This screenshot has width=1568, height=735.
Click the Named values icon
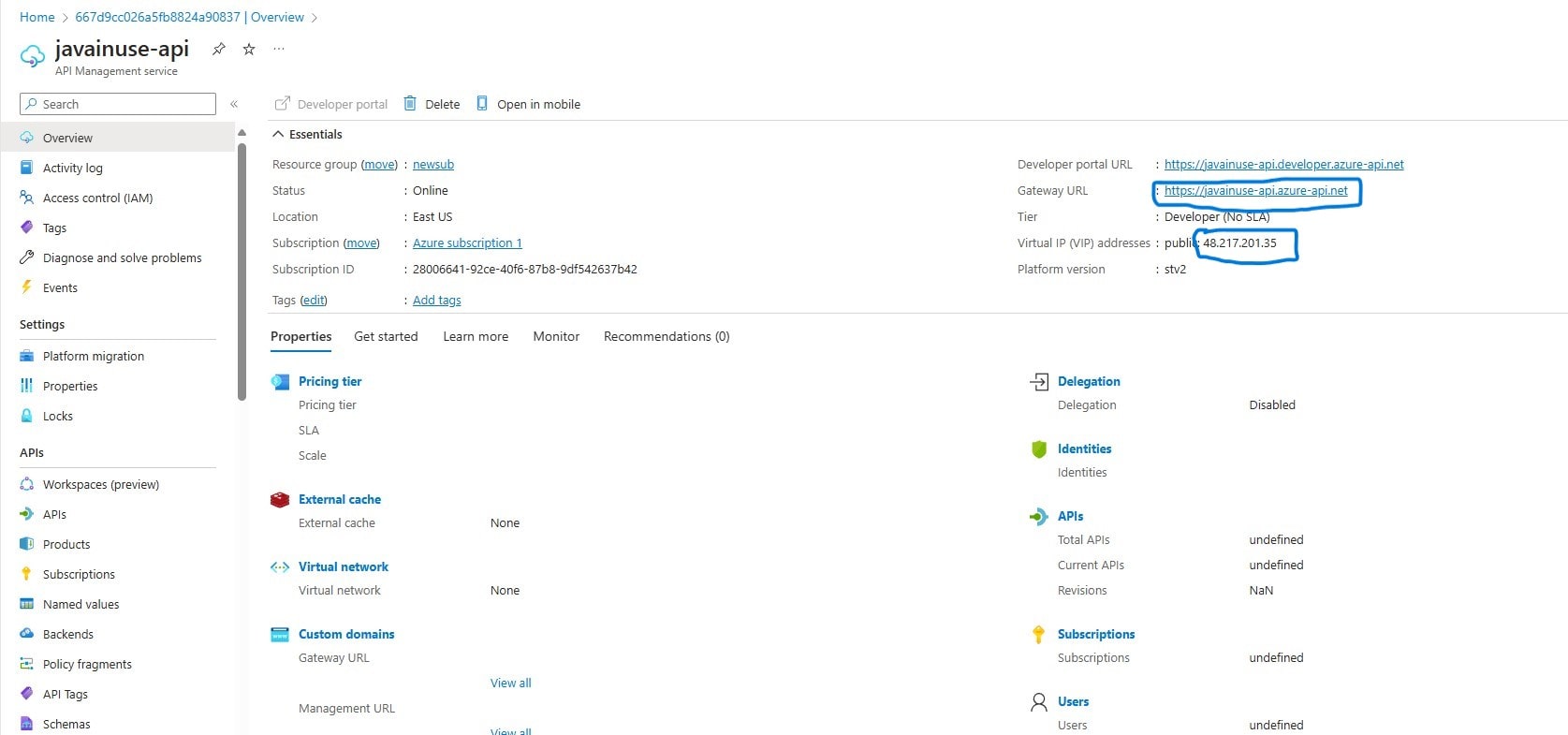pyautogui.click(x=27, y=604)
